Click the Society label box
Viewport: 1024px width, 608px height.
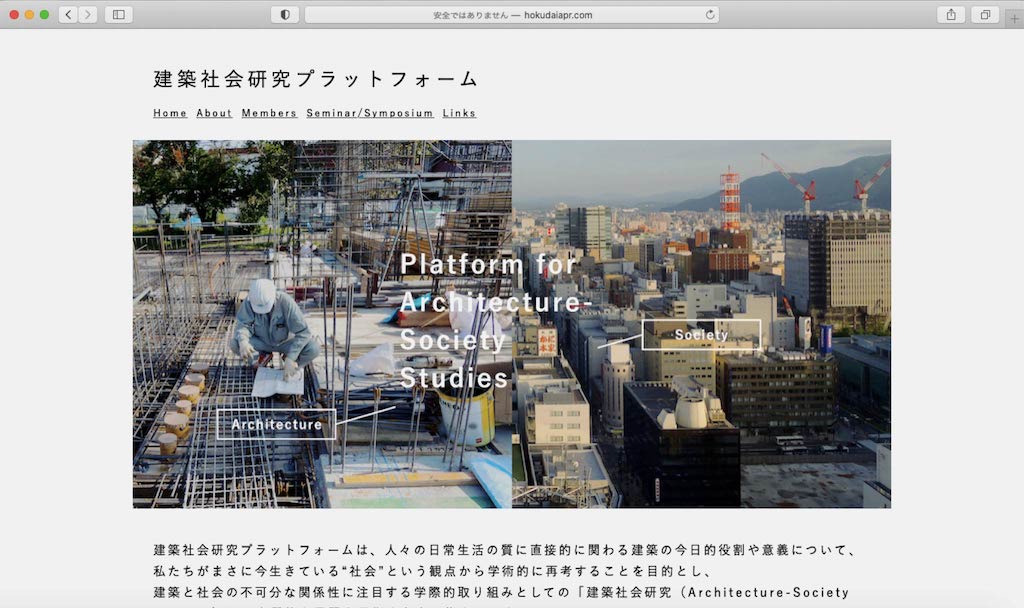click(701, 335)
